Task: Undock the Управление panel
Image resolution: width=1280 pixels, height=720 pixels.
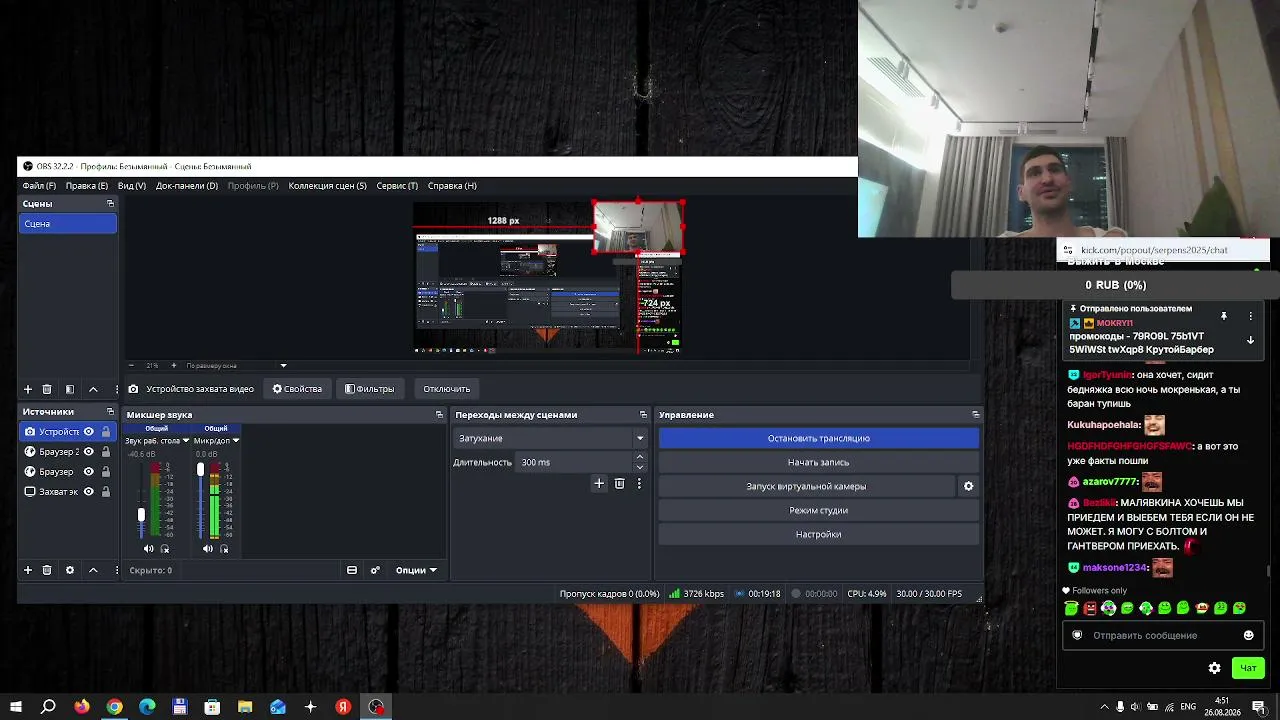Action: (x=976, y=415)
